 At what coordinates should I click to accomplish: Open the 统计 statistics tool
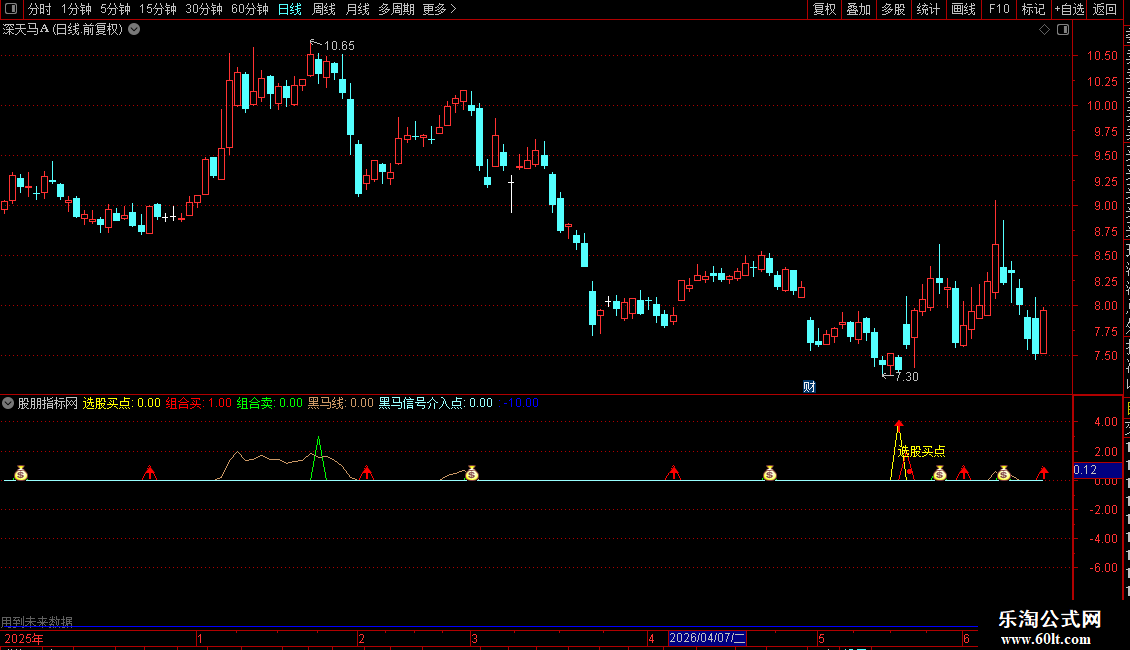pos(928,9)
